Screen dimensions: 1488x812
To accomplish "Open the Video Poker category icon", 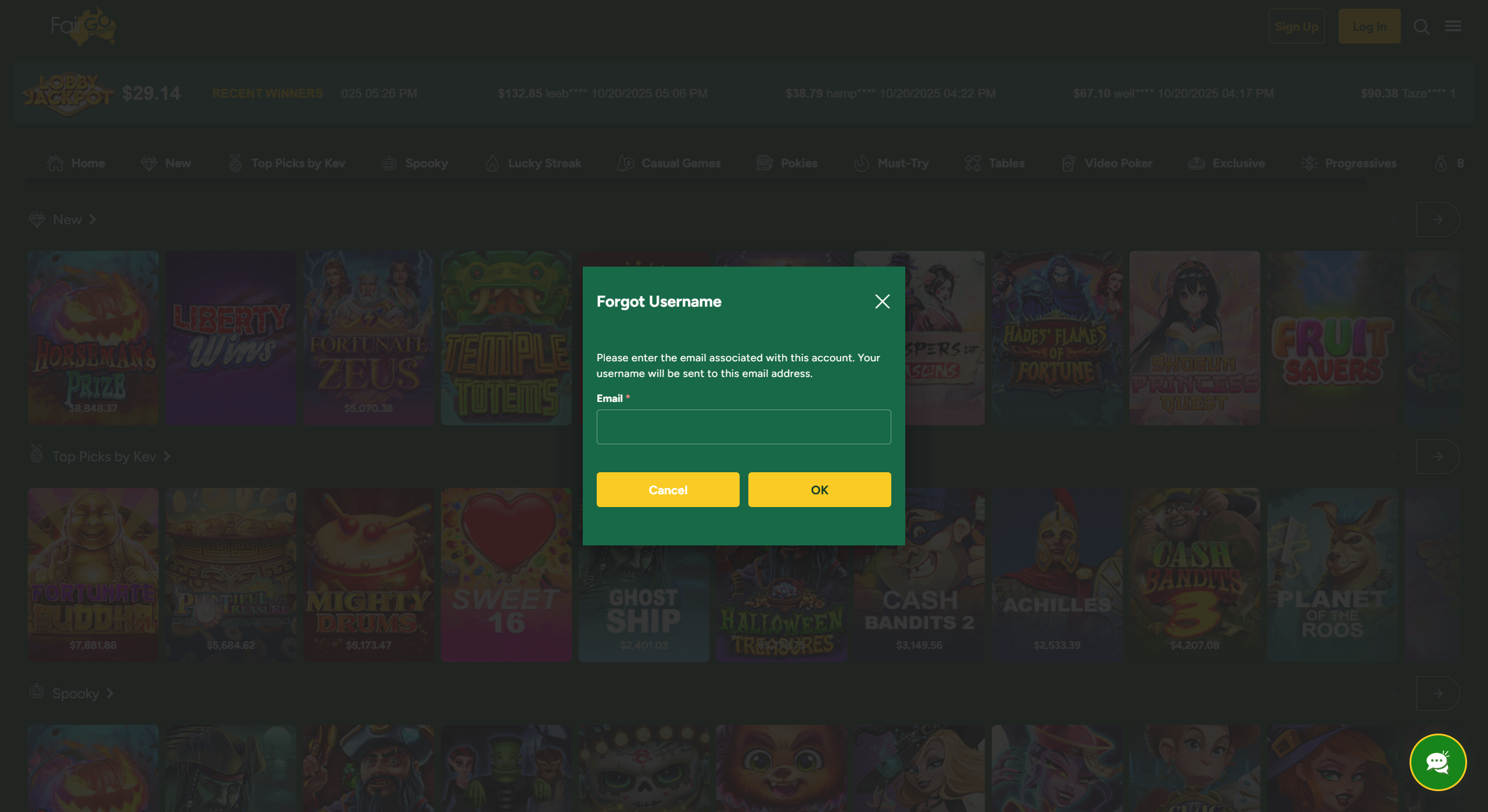I will coord(1068,163).
